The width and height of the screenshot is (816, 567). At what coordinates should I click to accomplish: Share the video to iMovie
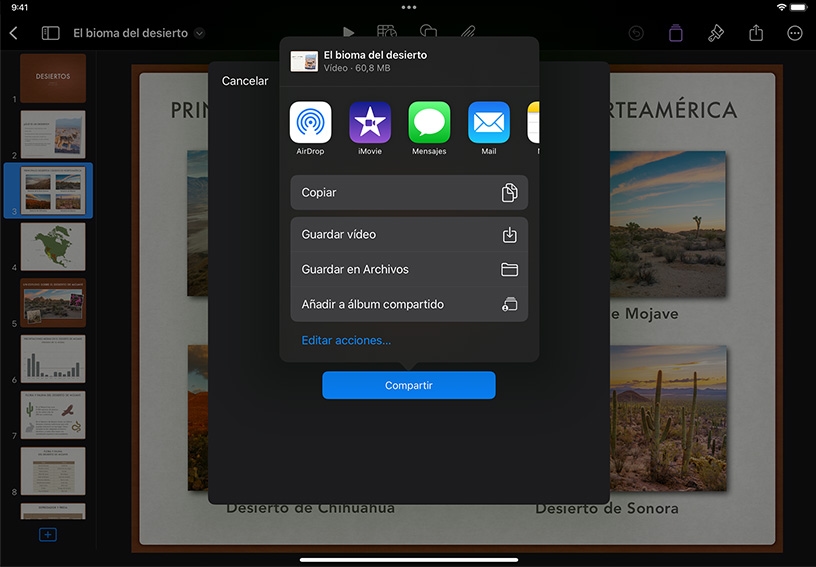[x=369, y=122]
